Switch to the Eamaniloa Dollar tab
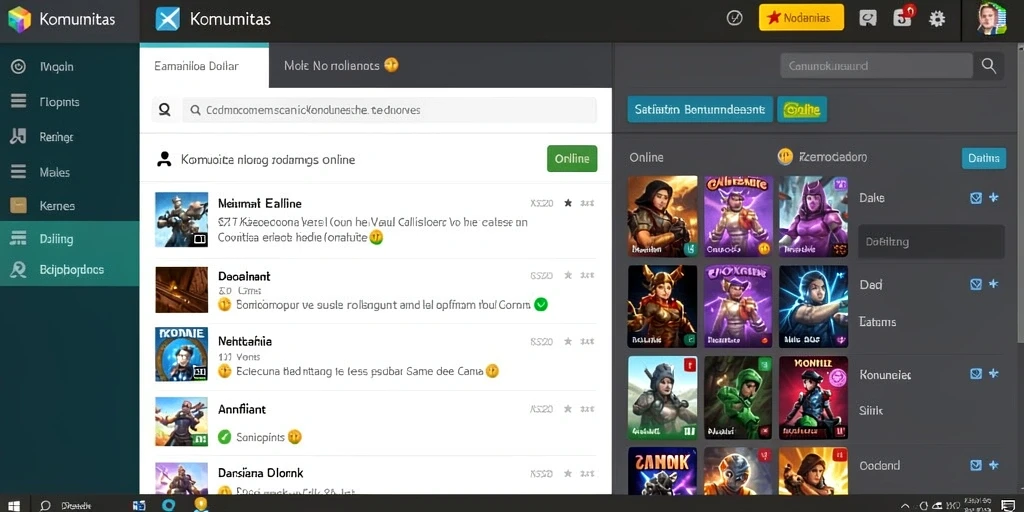Screen dimensions: 1024x512 click(204, 66)
